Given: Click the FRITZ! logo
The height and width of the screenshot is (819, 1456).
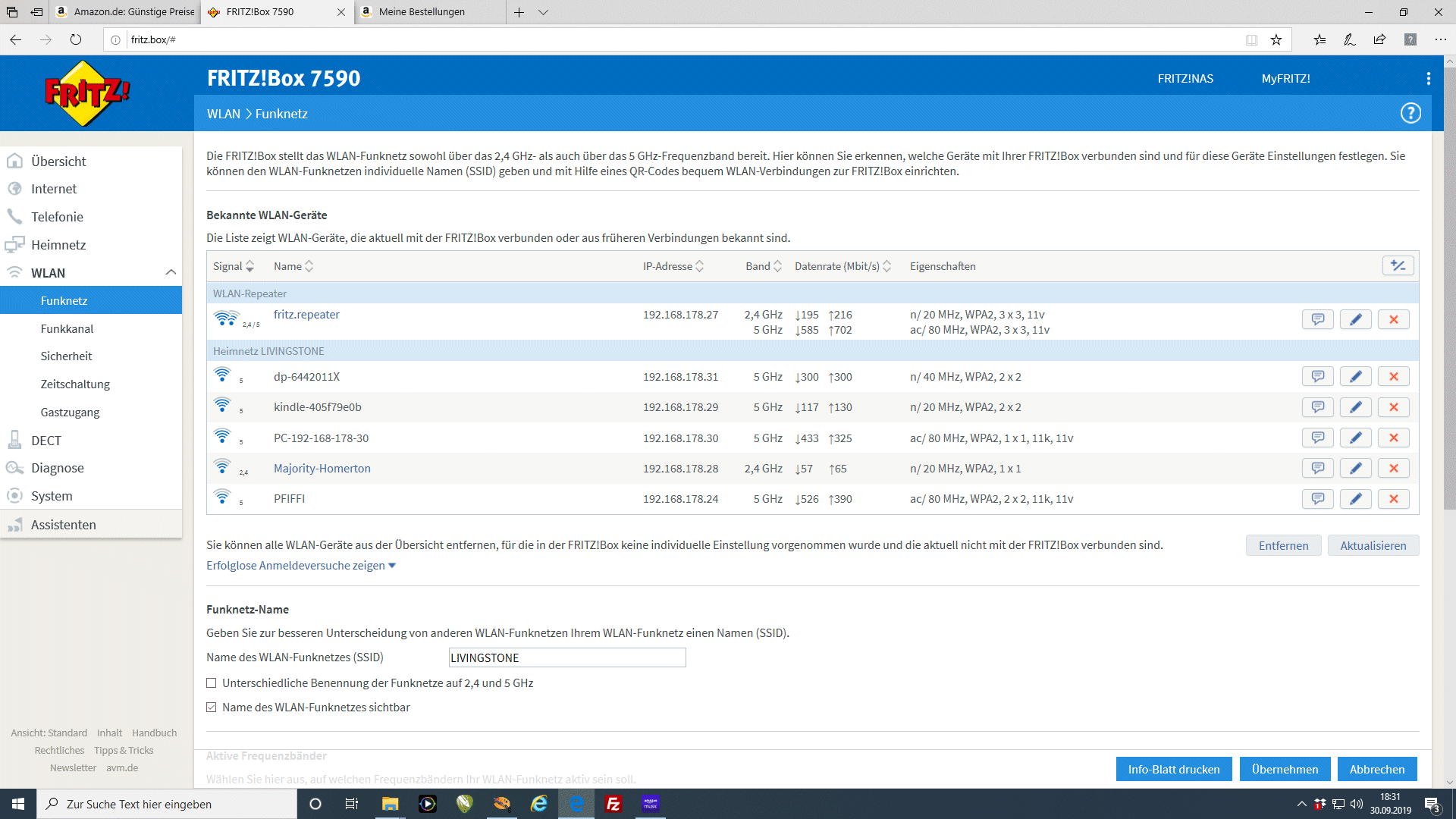Looking at the screenshot, I should pos(87,93).
